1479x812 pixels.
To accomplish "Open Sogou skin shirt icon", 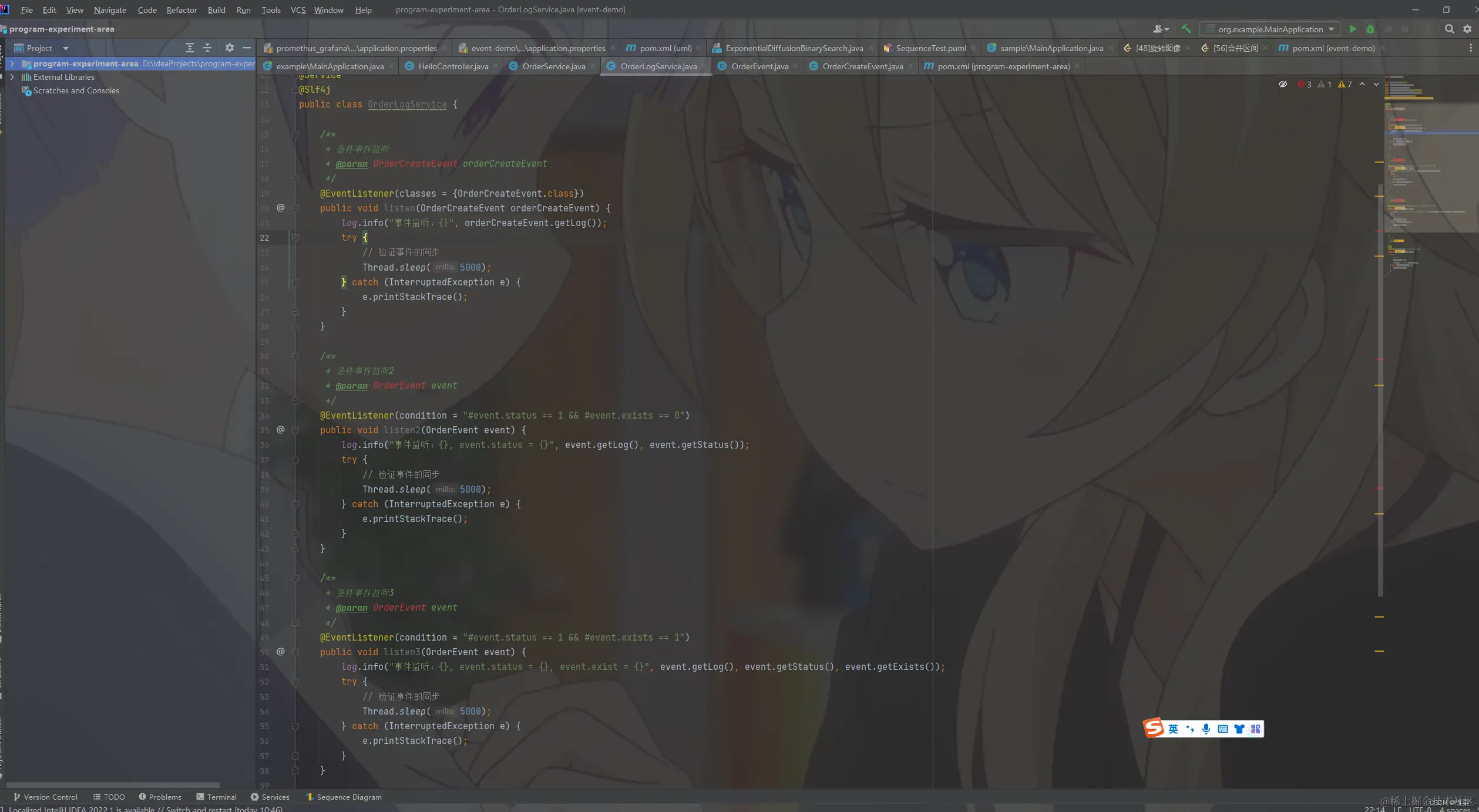I will (x=1239, y=729).
